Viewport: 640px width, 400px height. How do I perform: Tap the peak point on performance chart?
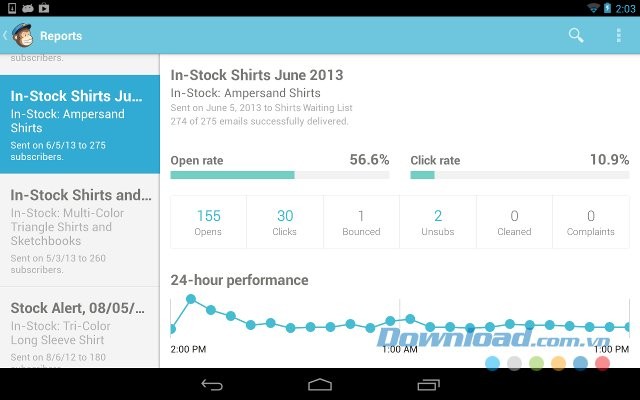[191, 299]
